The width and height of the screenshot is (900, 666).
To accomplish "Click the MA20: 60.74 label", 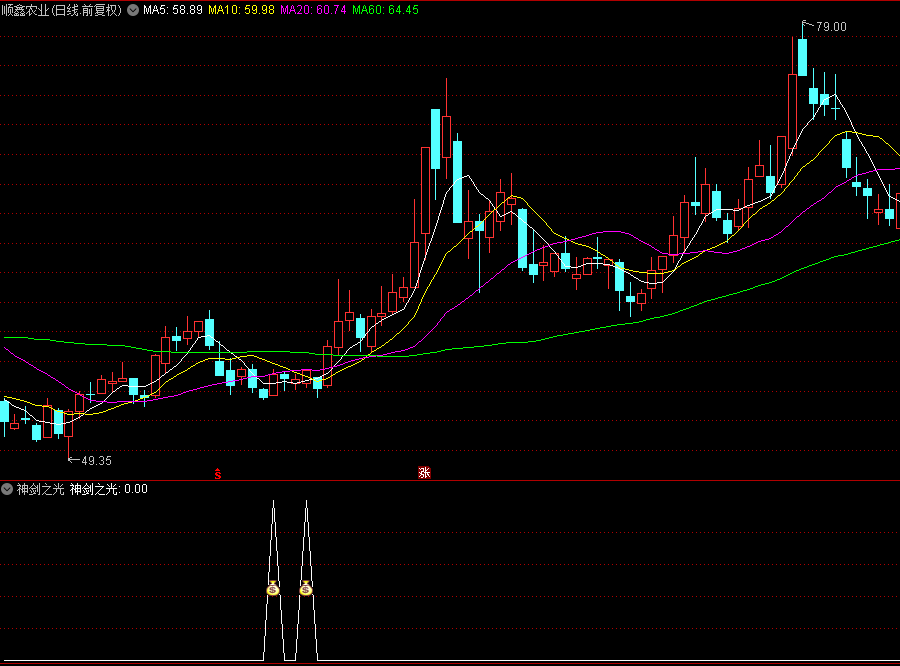I will [313, 10].
